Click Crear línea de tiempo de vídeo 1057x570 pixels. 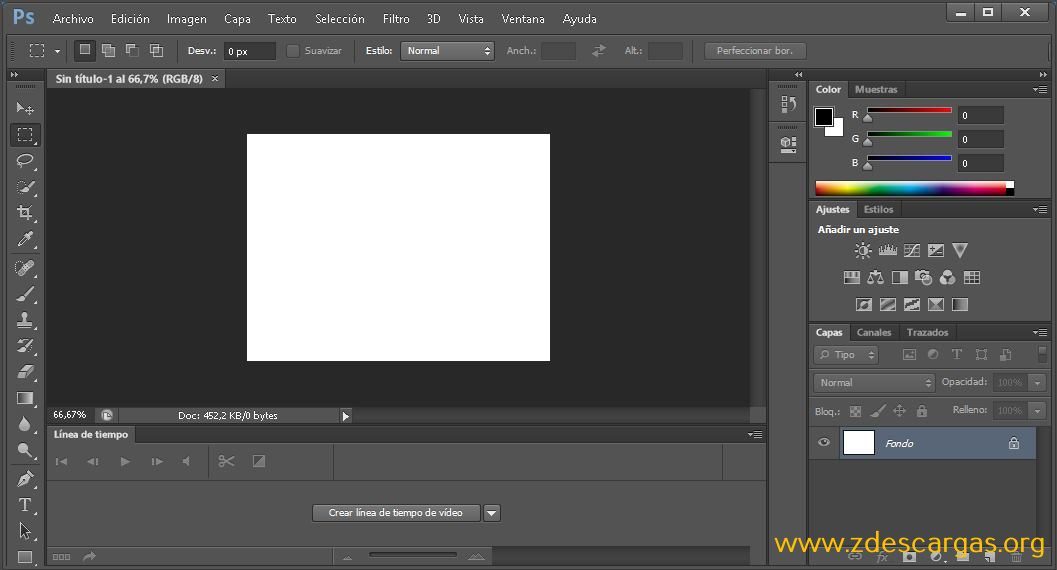click(x=396, y=513)
